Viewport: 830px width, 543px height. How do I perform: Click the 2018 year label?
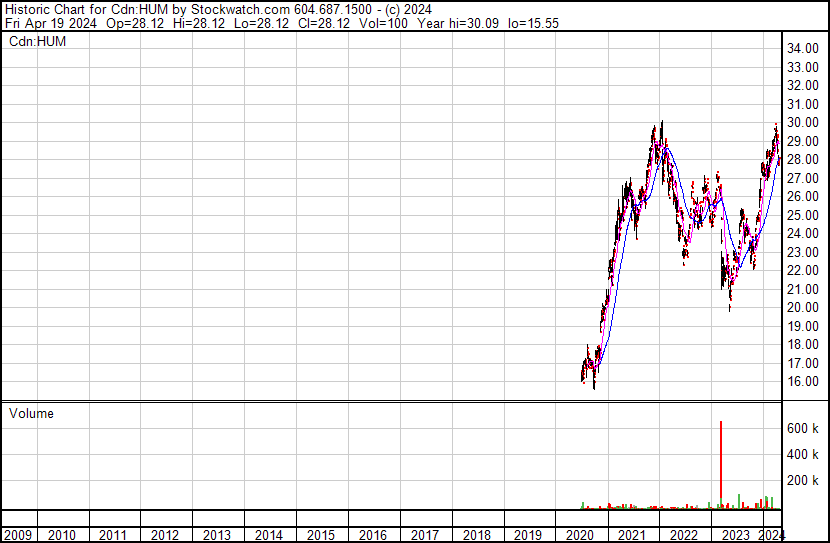477,535
